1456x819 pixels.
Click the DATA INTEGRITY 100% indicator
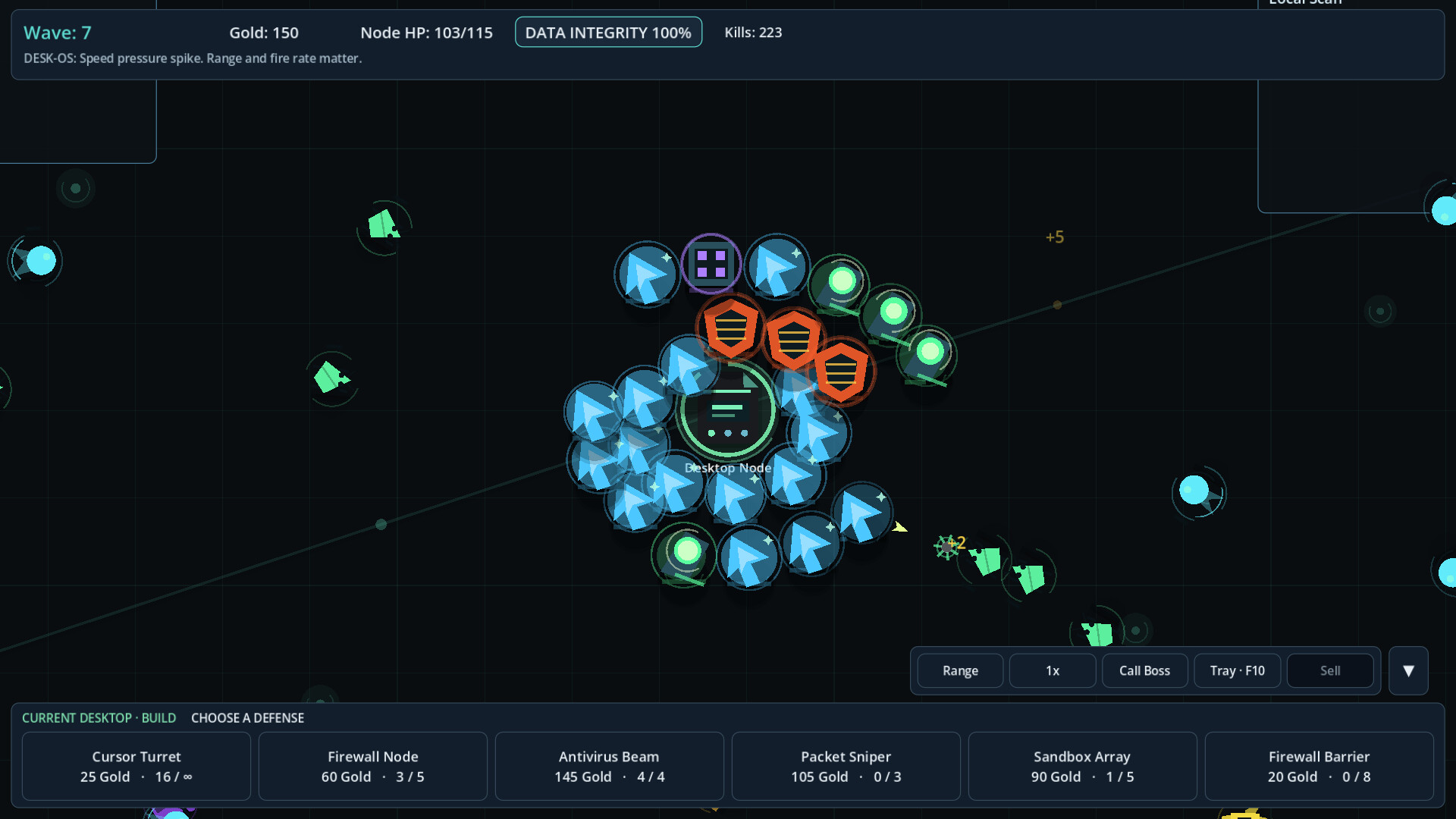pyautogui.click(x=608, y=33)
